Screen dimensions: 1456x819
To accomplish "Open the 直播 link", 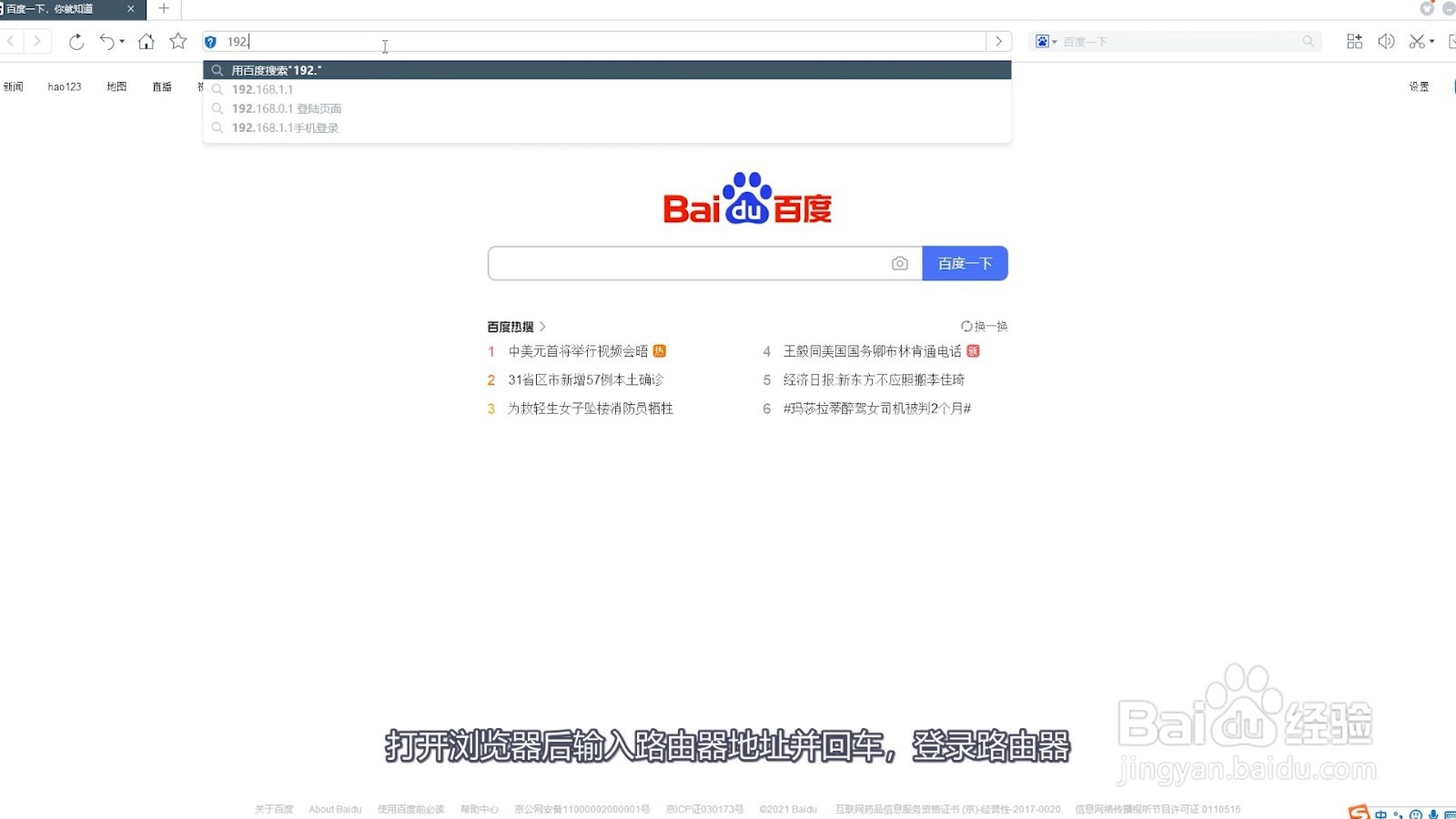I will 162,86.
